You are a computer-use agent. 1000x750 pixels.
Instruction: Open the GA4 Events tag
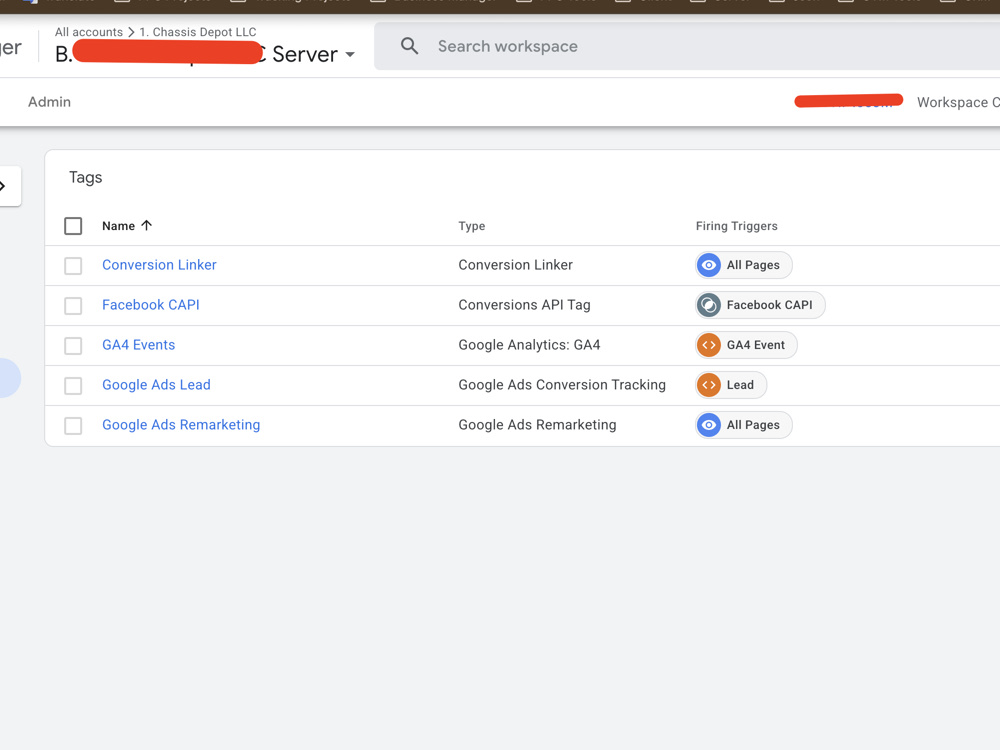(x=138, y=345)
